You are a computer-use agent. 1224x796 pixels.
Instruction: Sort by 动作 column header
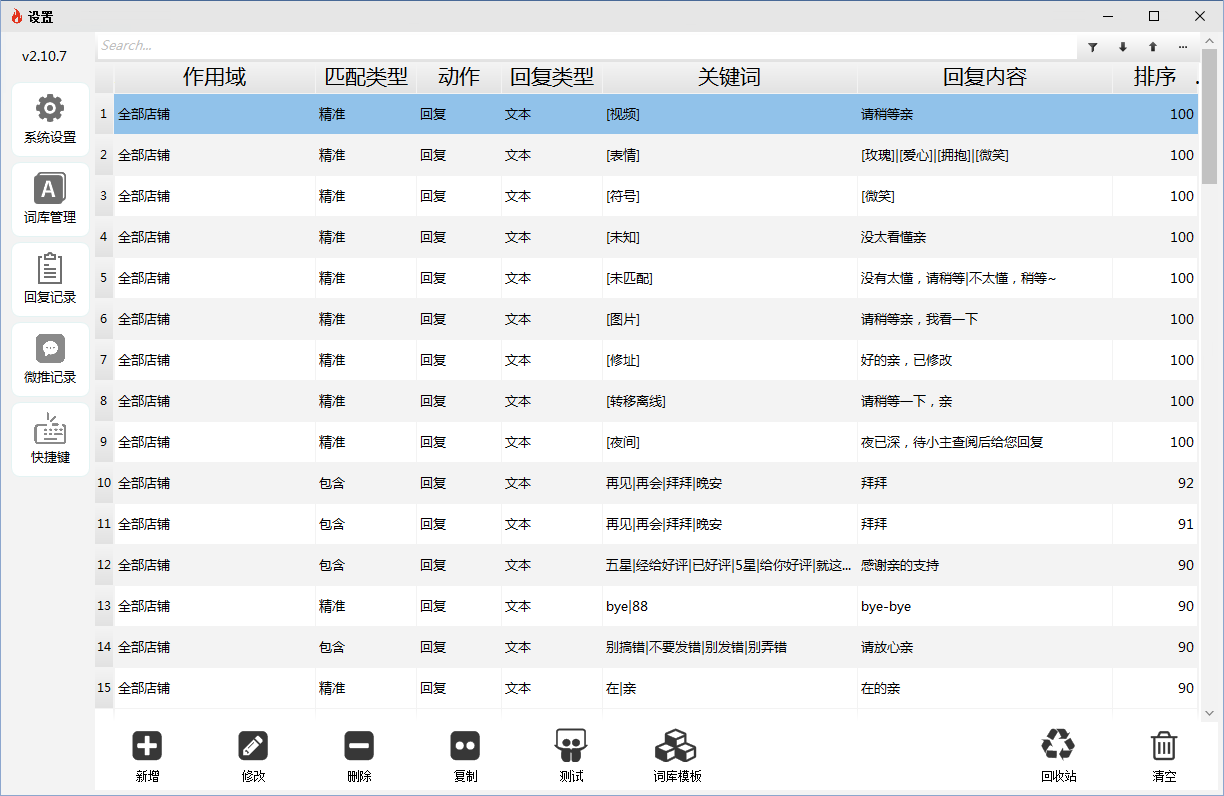click(x=459, y=77)
